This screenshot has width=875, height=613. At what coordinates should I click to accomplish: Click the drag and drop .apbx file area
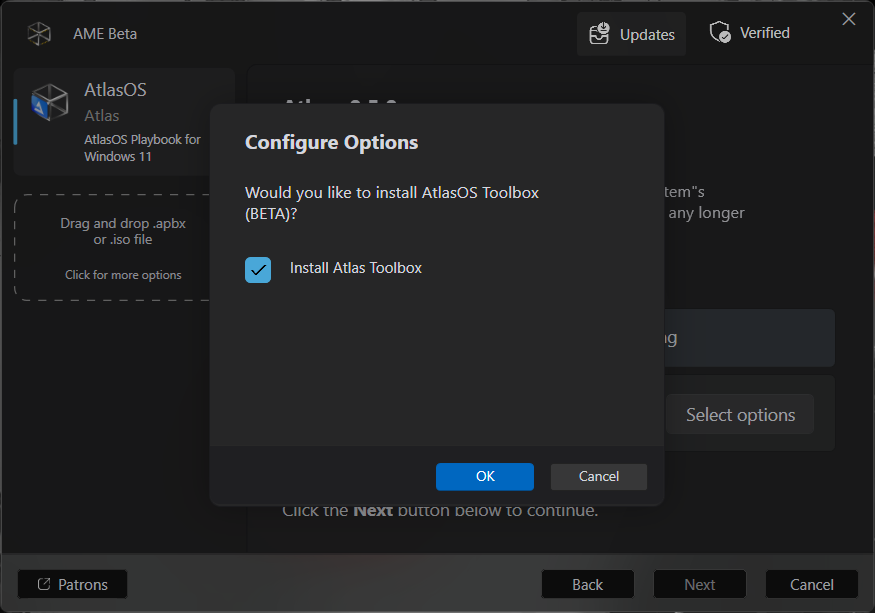(123, 232)
